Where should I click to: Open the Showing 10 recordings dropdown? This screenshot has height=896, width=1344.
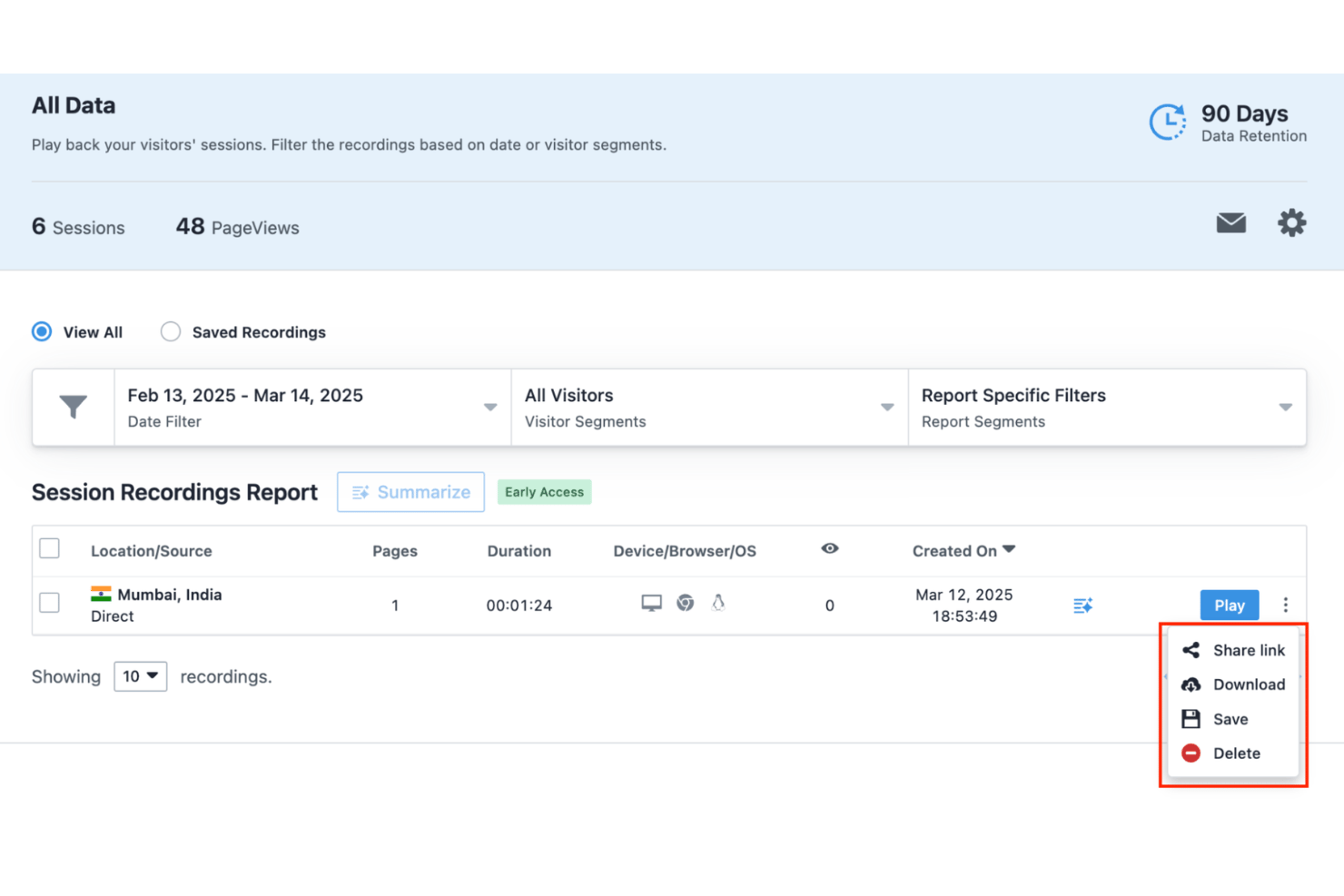click(140, 676)
